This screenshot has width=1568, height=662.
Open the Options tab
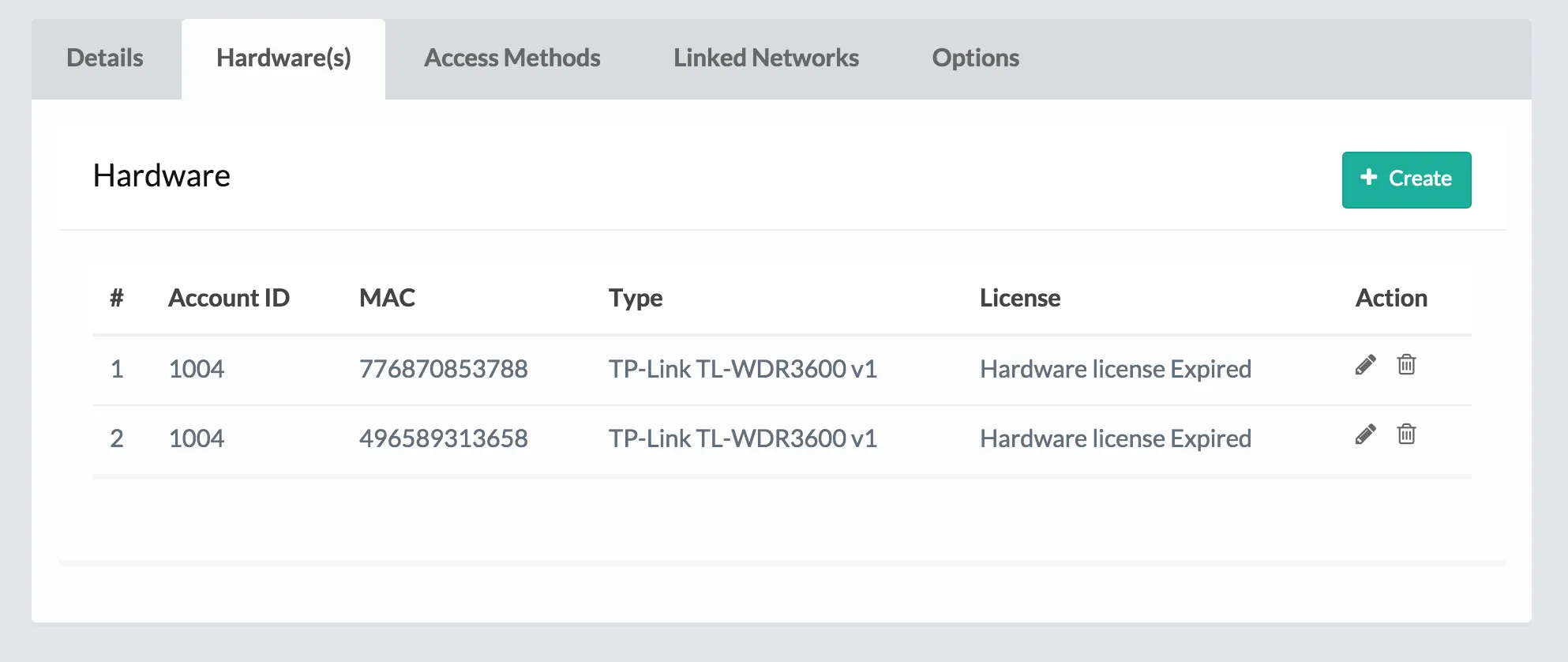point(975,58)
